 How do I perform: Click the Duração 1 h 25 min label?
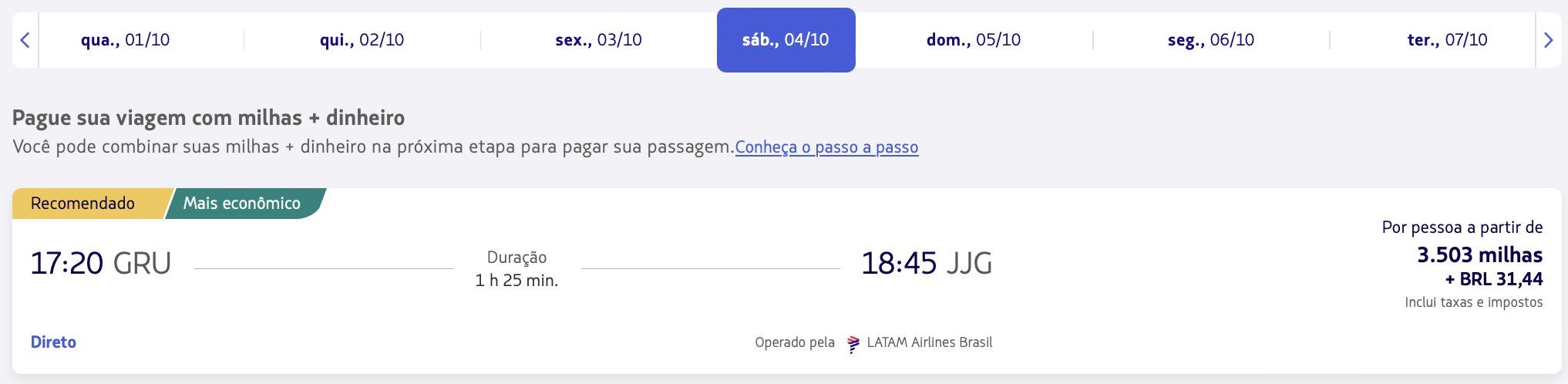pos(516,269)
